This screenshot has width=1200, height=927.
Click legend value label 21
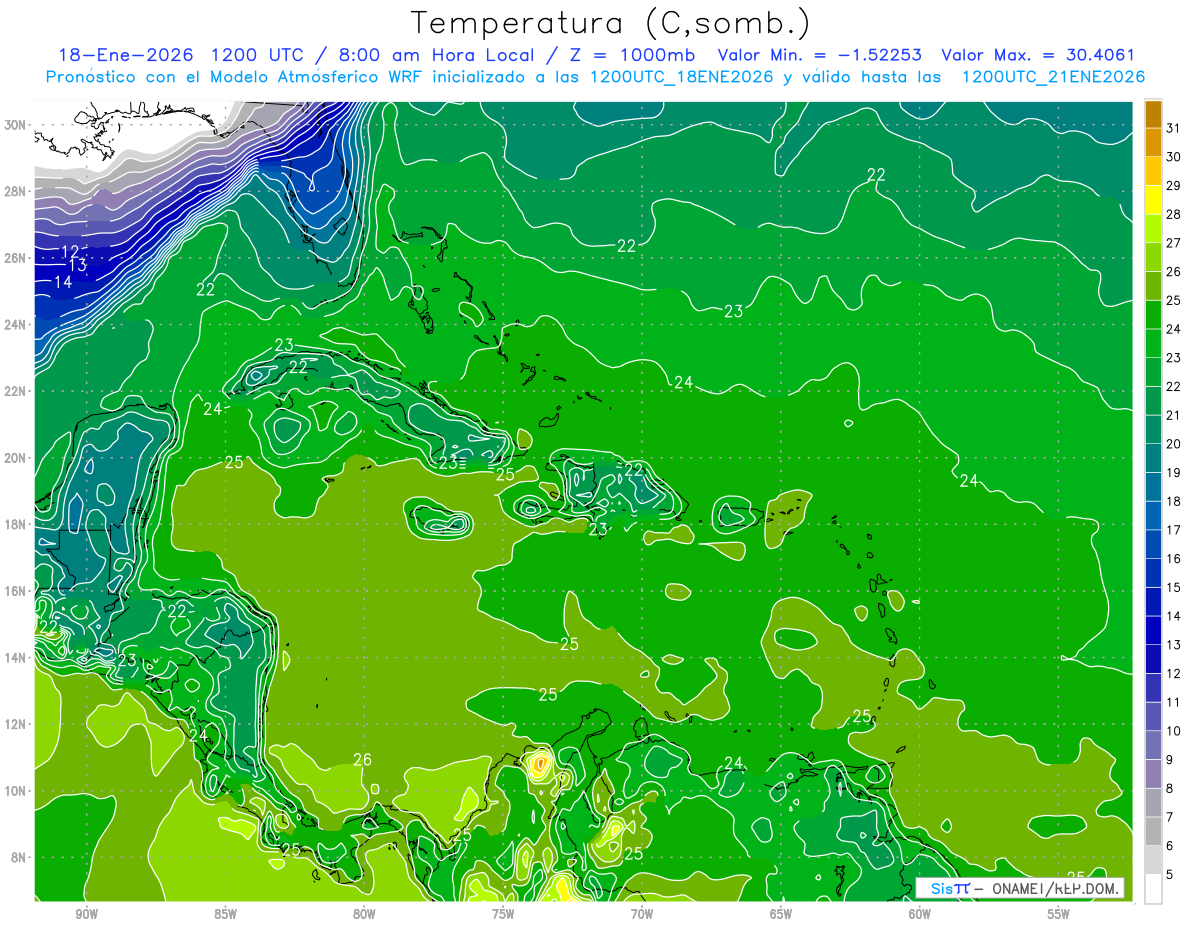(x=1174, y=415)
